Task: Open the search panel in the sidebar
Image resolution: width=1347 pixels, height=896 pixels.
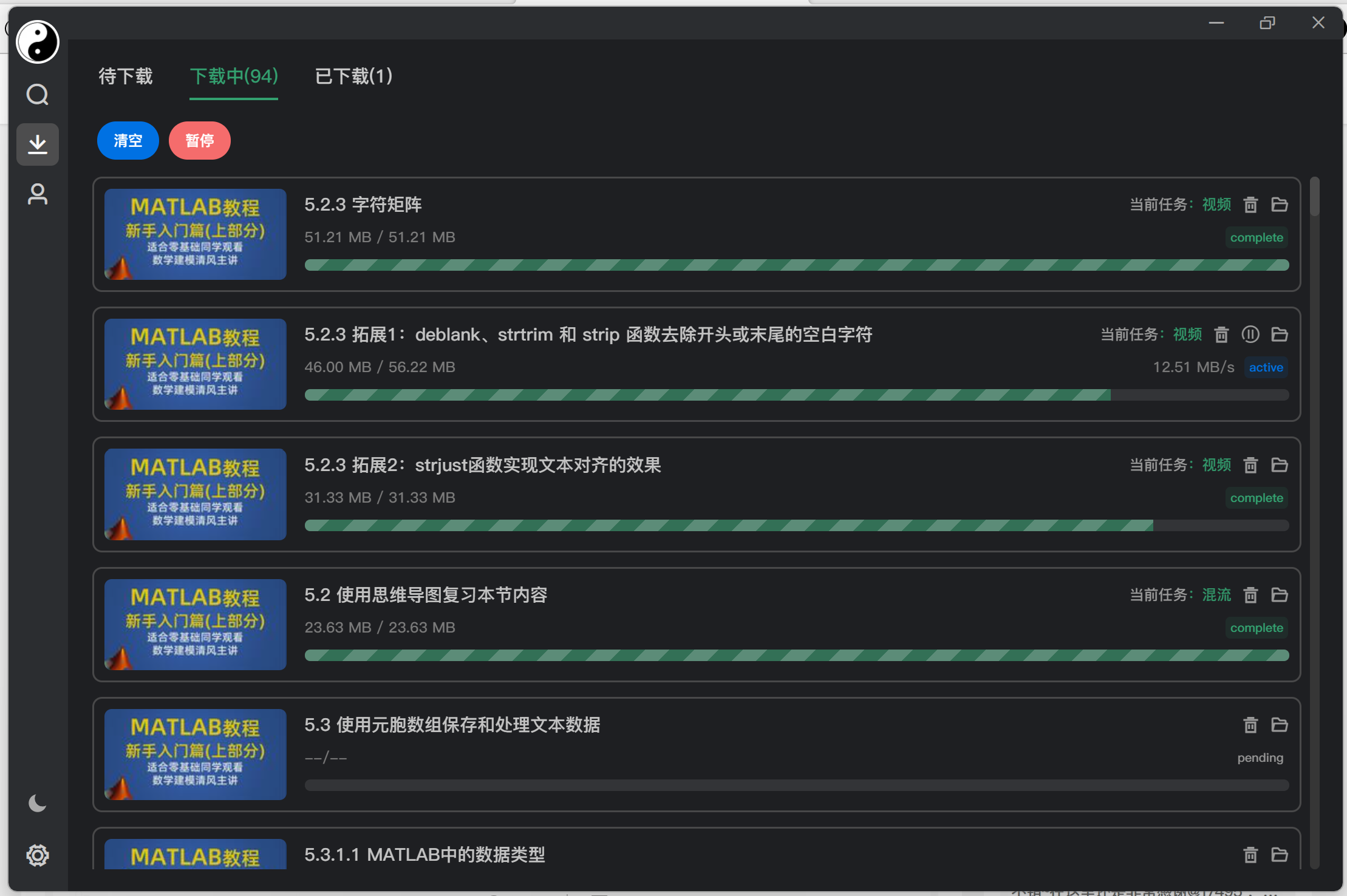Action: [x=38, y=94]
